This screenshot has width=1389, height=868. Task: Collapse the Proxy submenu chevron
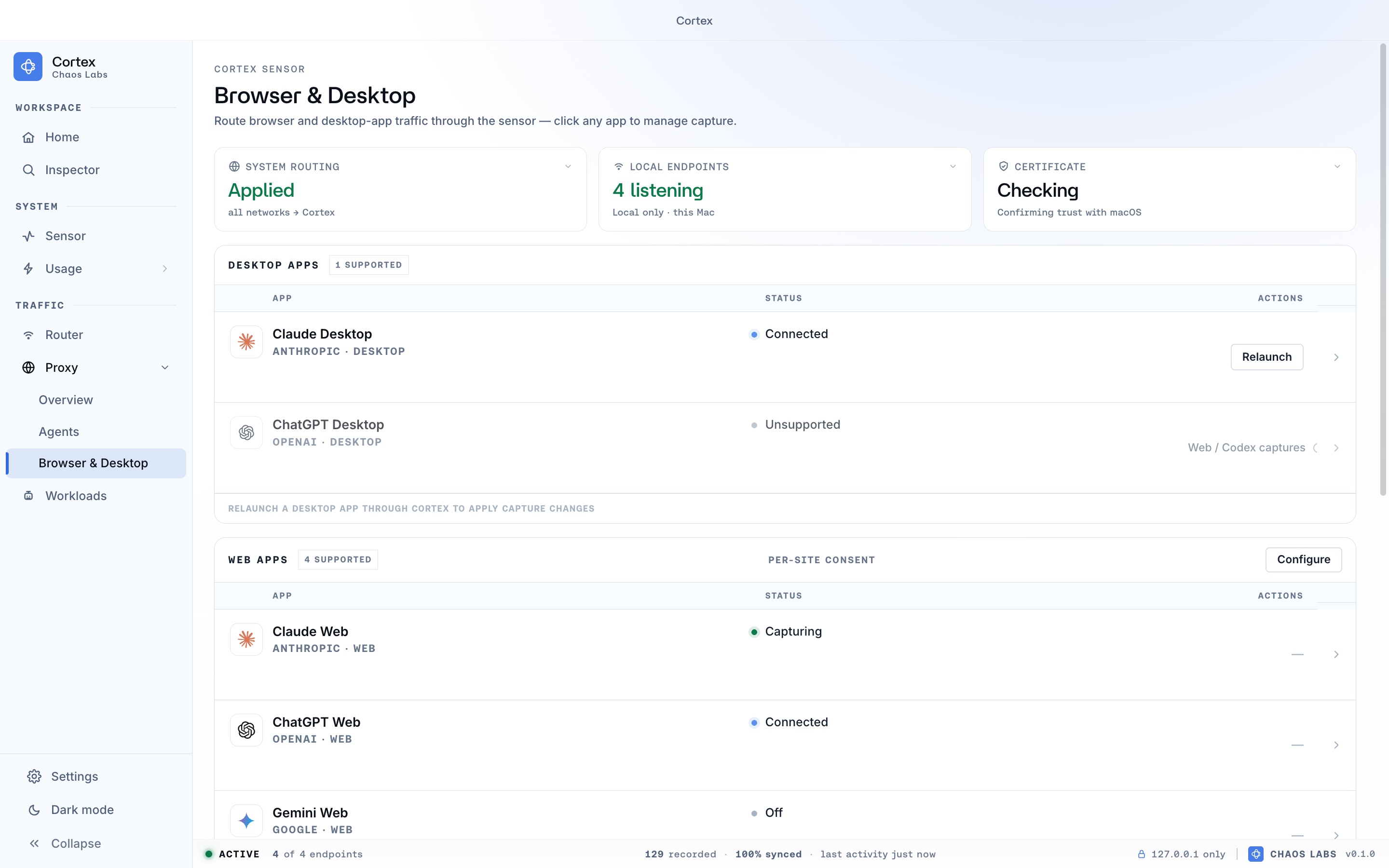(x=165, y=367)
